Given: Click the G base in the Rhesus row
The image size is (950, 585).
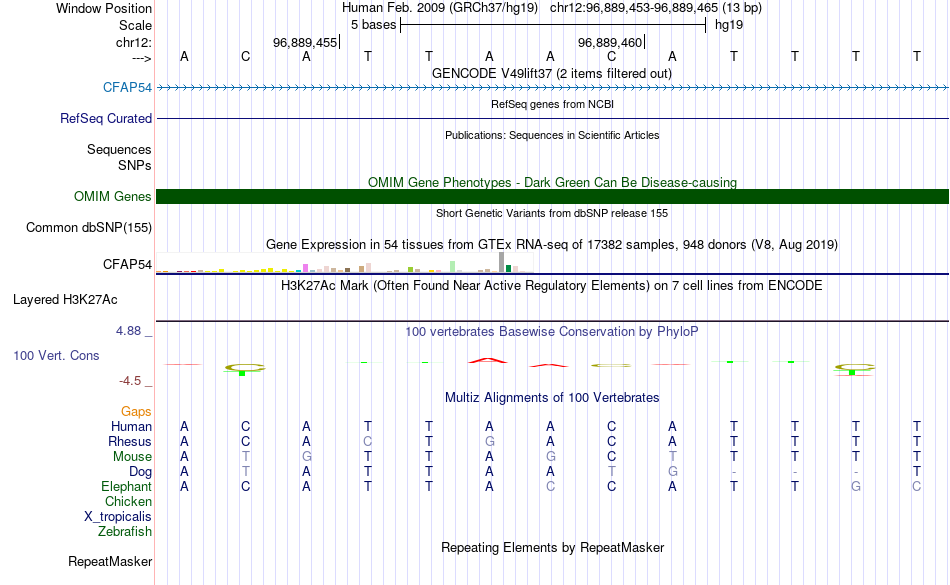Looking at the screenshot, I should [490, 441].
